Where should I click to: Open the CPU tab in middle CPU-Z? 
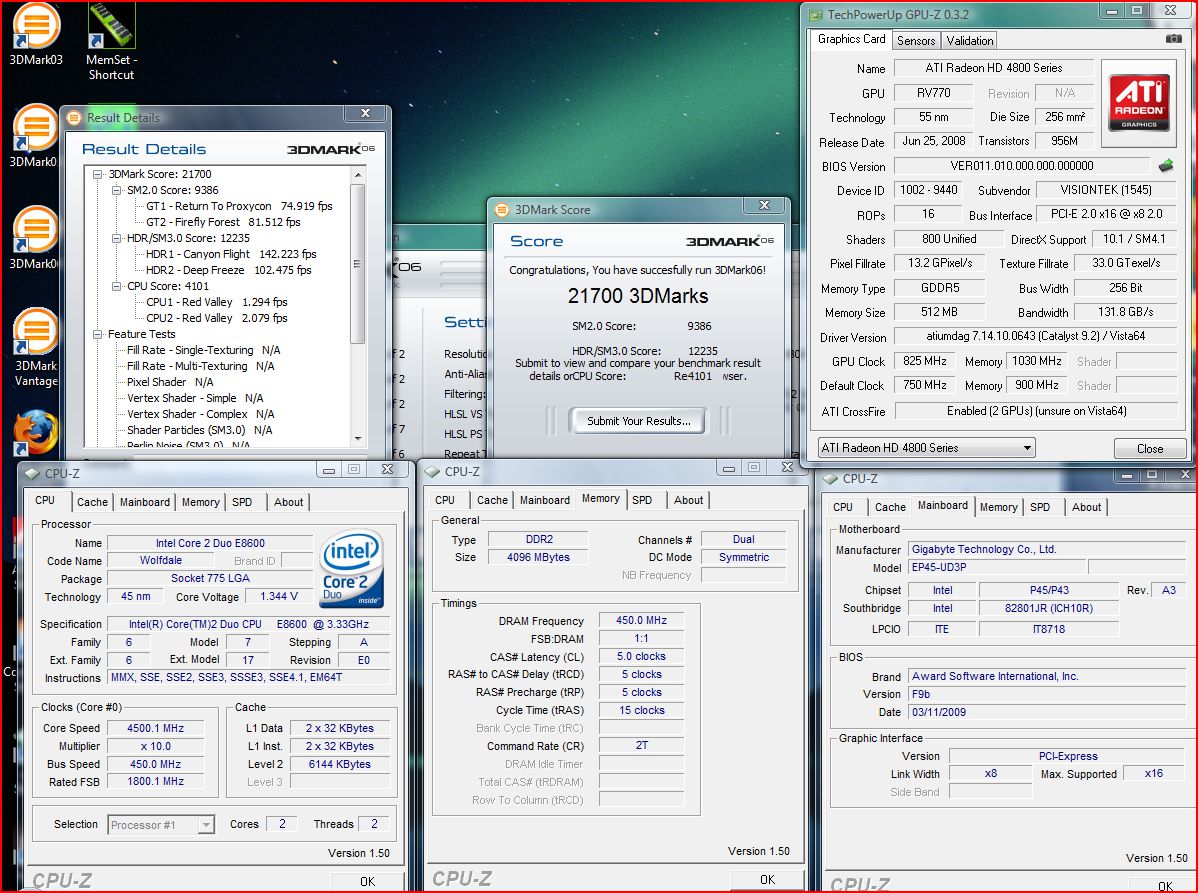coord(445,500)
